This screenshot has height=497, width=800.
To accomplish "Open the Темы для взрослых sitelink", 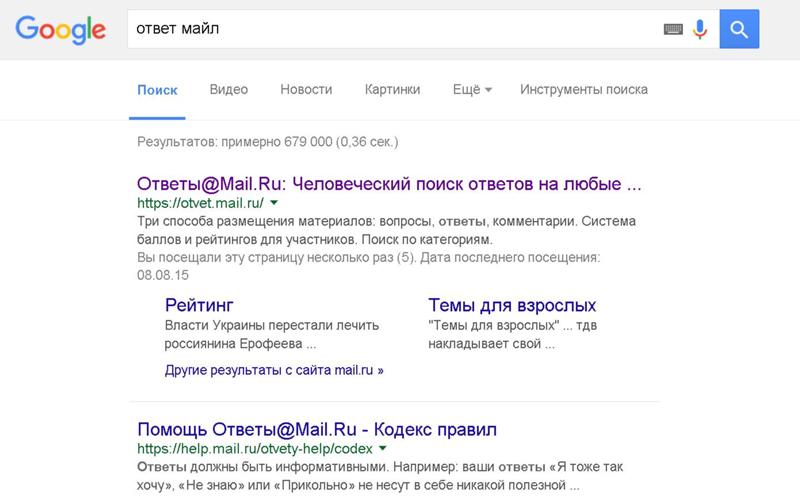I will coord(512,305).
